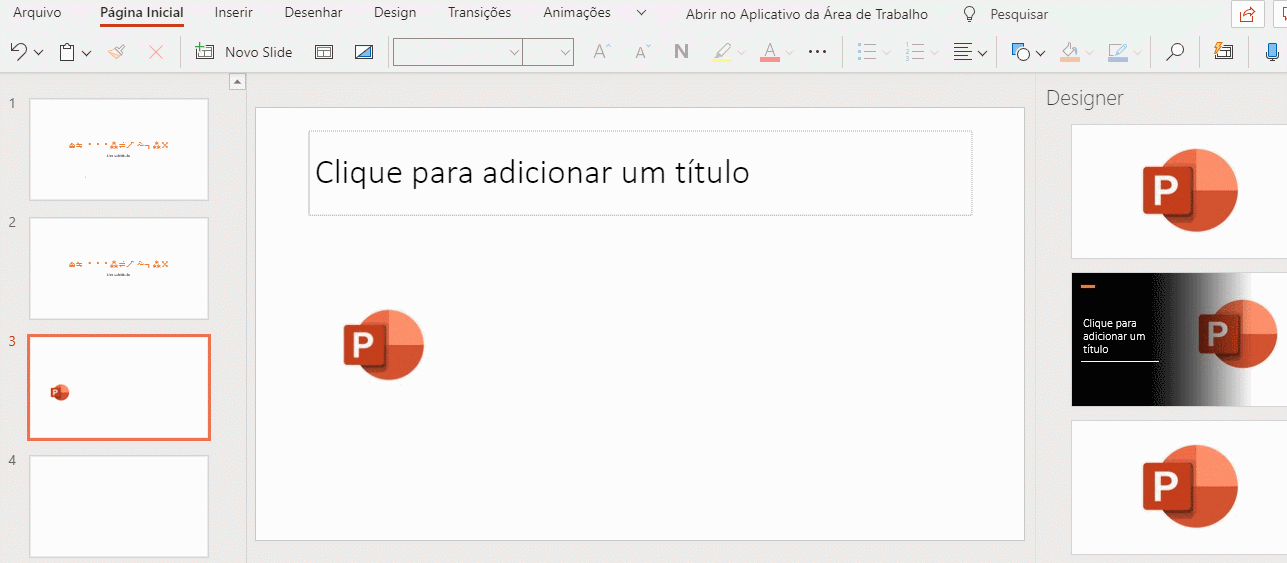Open the Desenhar tab
Image resolution: width=1287 pixels, height=563 pixels.
pyautogui.click(x=313, y=13)
